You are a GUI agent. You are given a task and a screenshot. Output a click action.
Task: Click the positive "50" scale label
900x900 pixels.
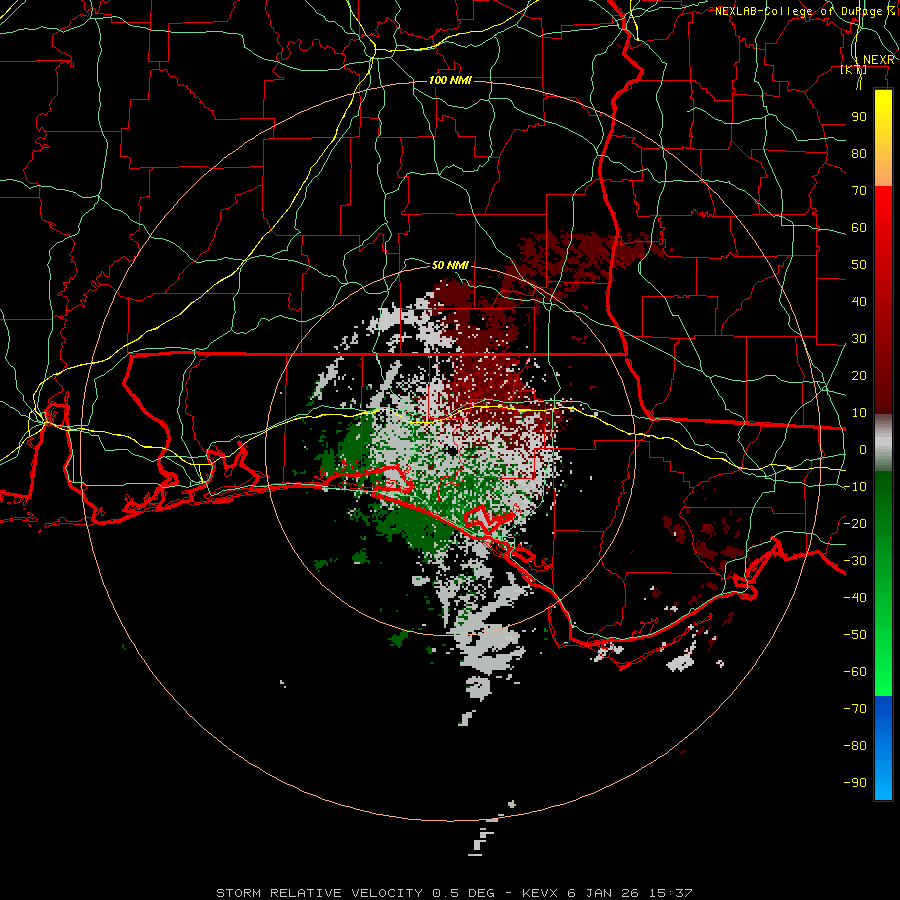(859, 265)
